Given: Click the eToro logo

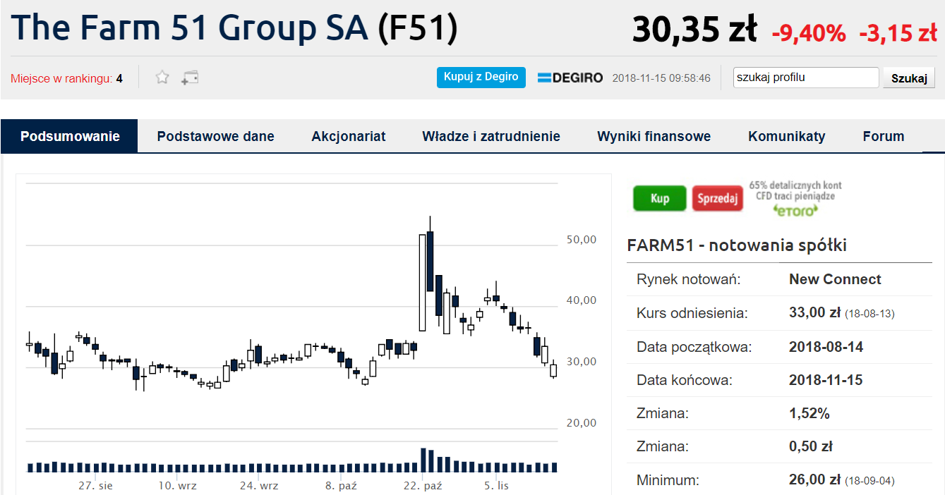Looking at the screenshot, I should tap(796, 210).
